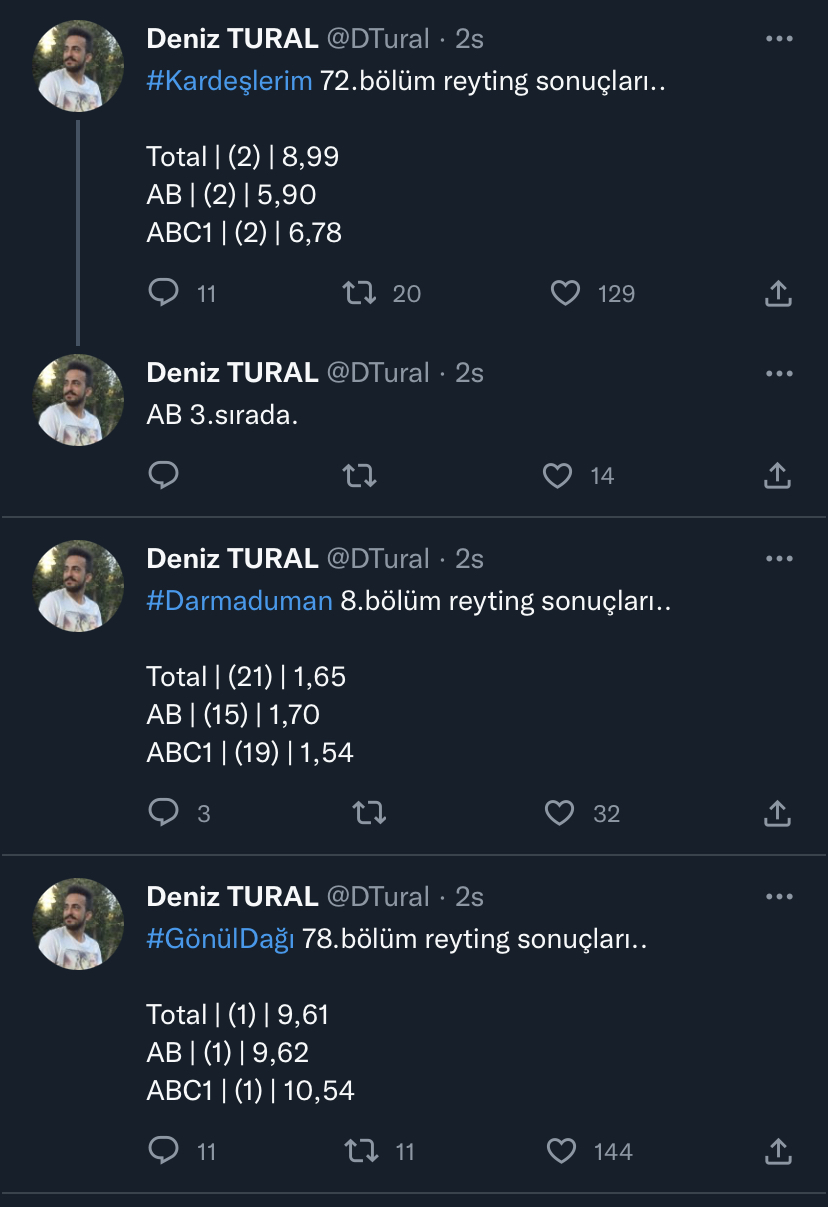Like the Darmaduman rating tweet
Viewport: 828px width, 1207px height.
(559, 813)
